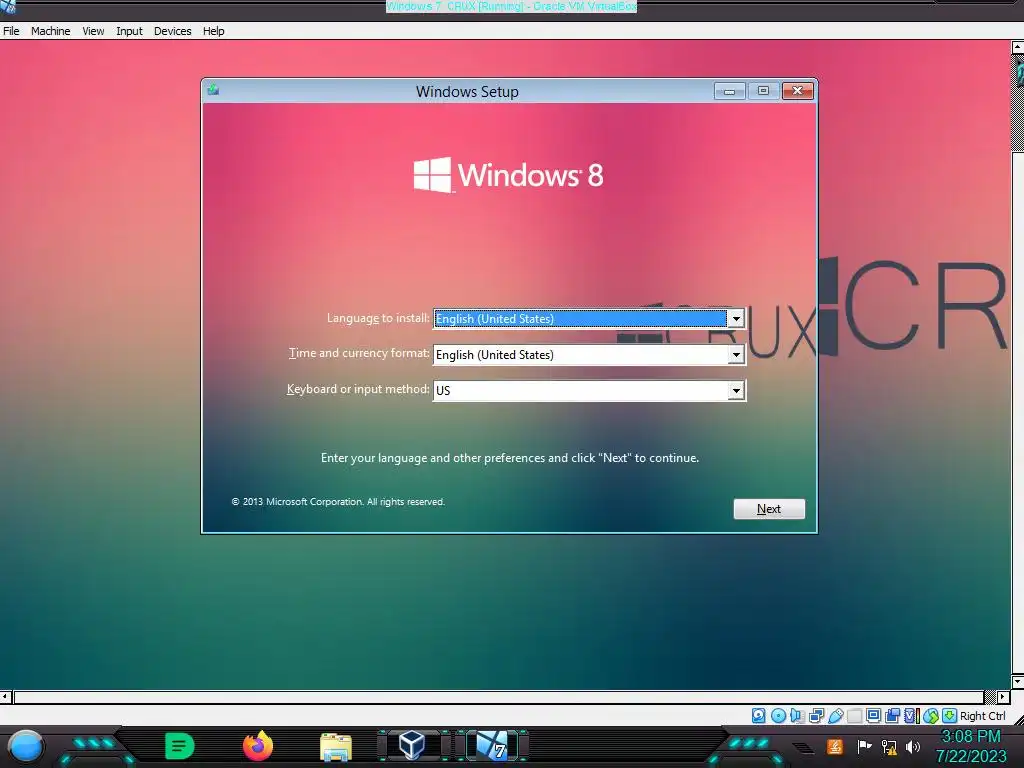Open the View menu
This screenshot has width=1024, height=768.
93,31
